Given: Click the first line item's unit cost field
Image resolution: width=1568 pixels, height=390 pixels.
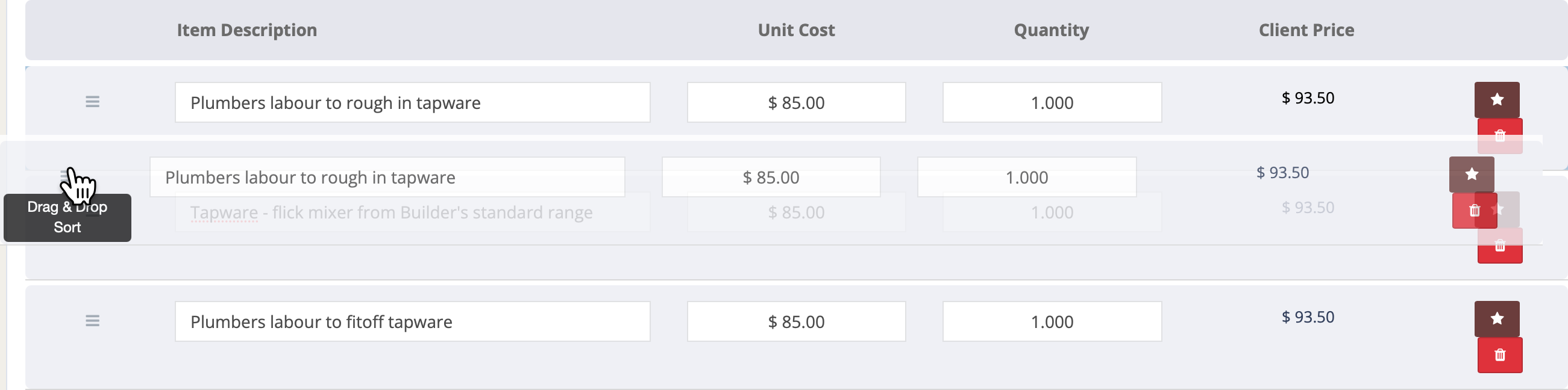Looking at the screenshot, I should (x=796, y=102).
